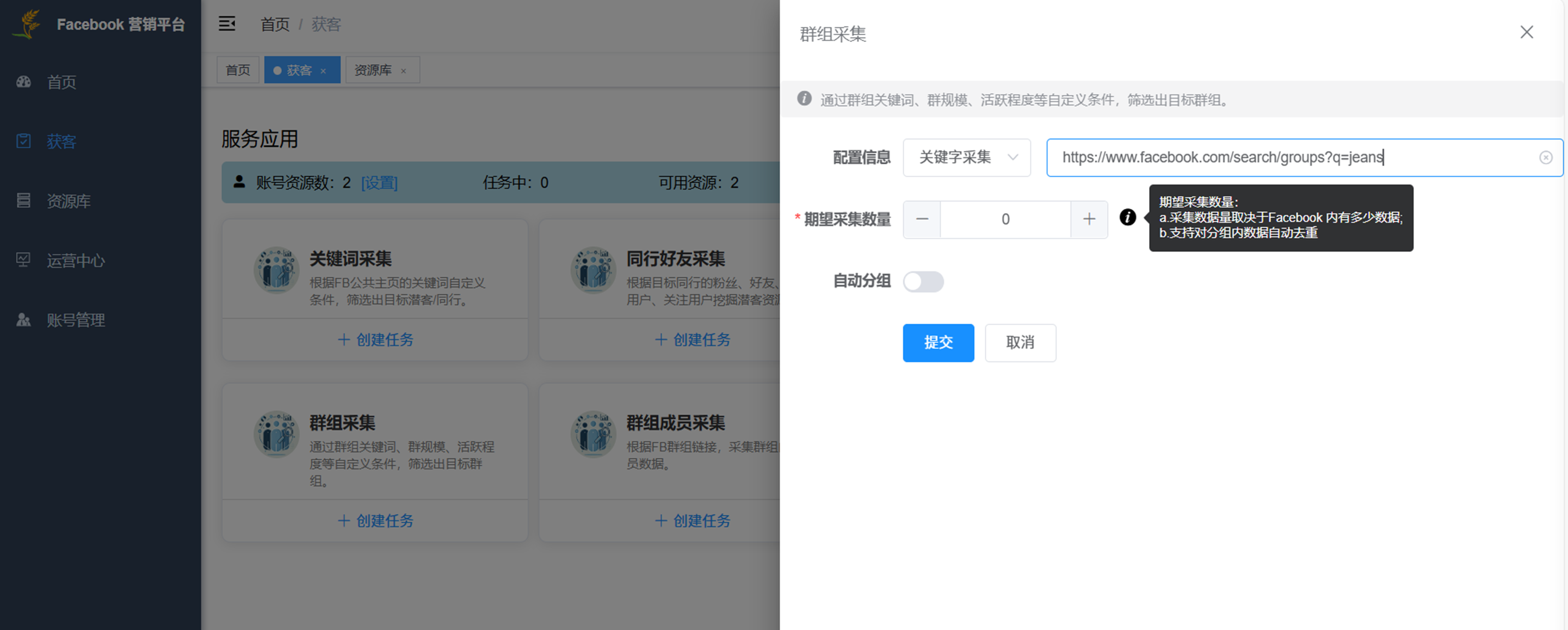Toggle the sidebar collapse hamburger icon

point(227,24)
